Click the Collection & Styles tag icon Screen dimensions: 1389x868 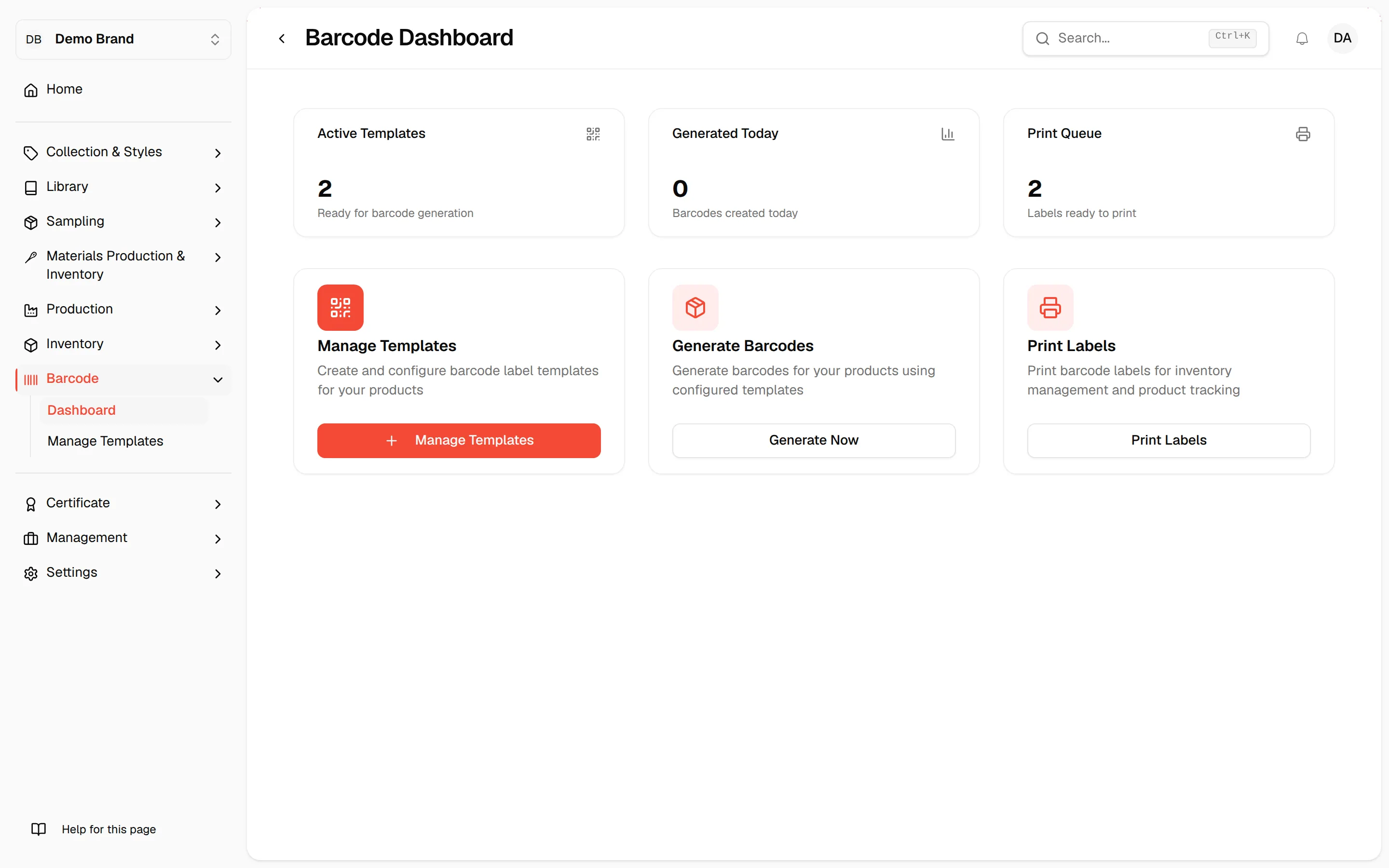pyautogui.click(x=31, y=153)
